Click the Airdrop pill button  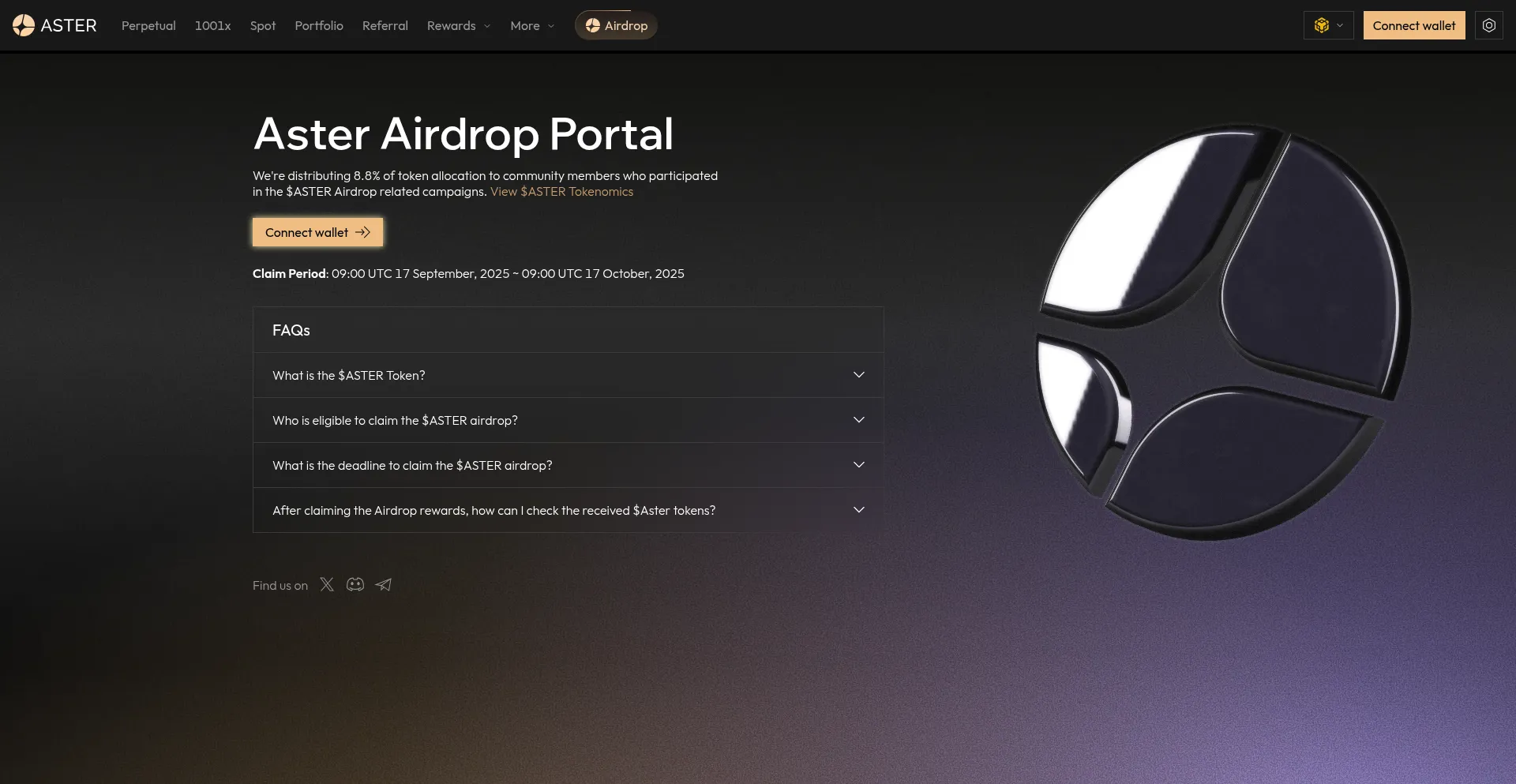tap(616, 25)
